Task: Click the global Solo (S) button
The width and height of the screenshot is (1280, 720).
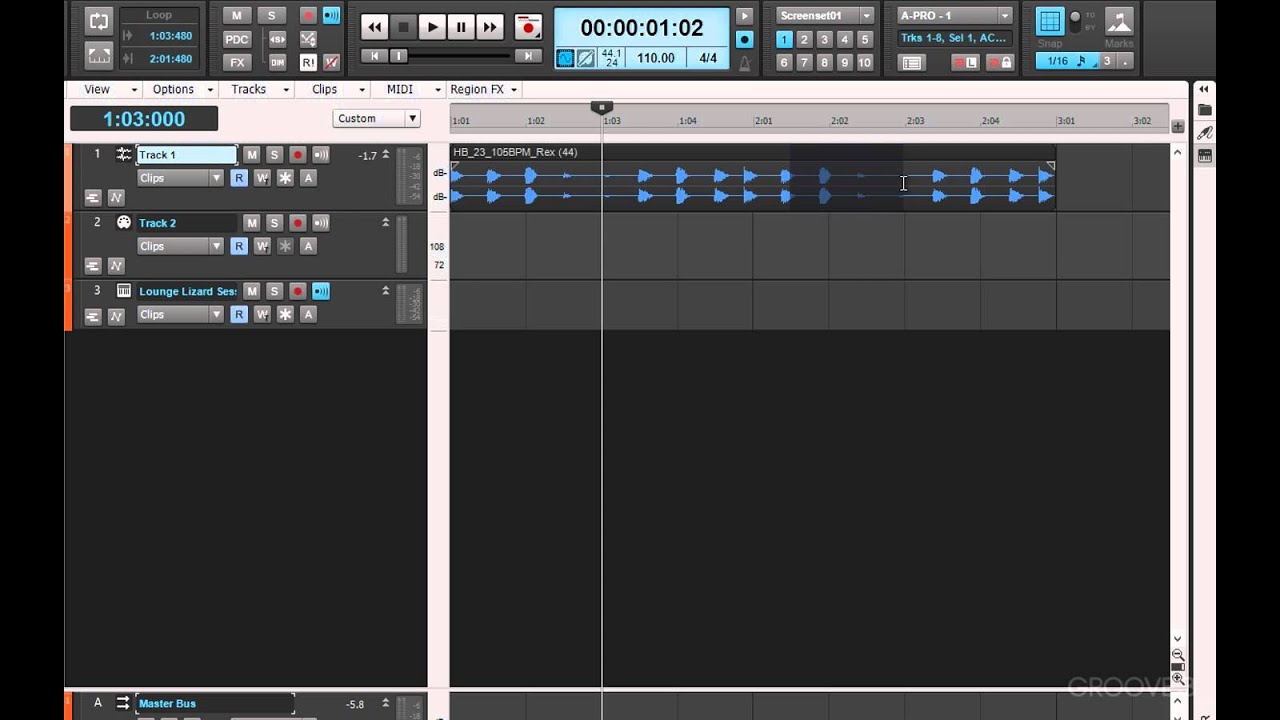Action: (x=271, y=15)
